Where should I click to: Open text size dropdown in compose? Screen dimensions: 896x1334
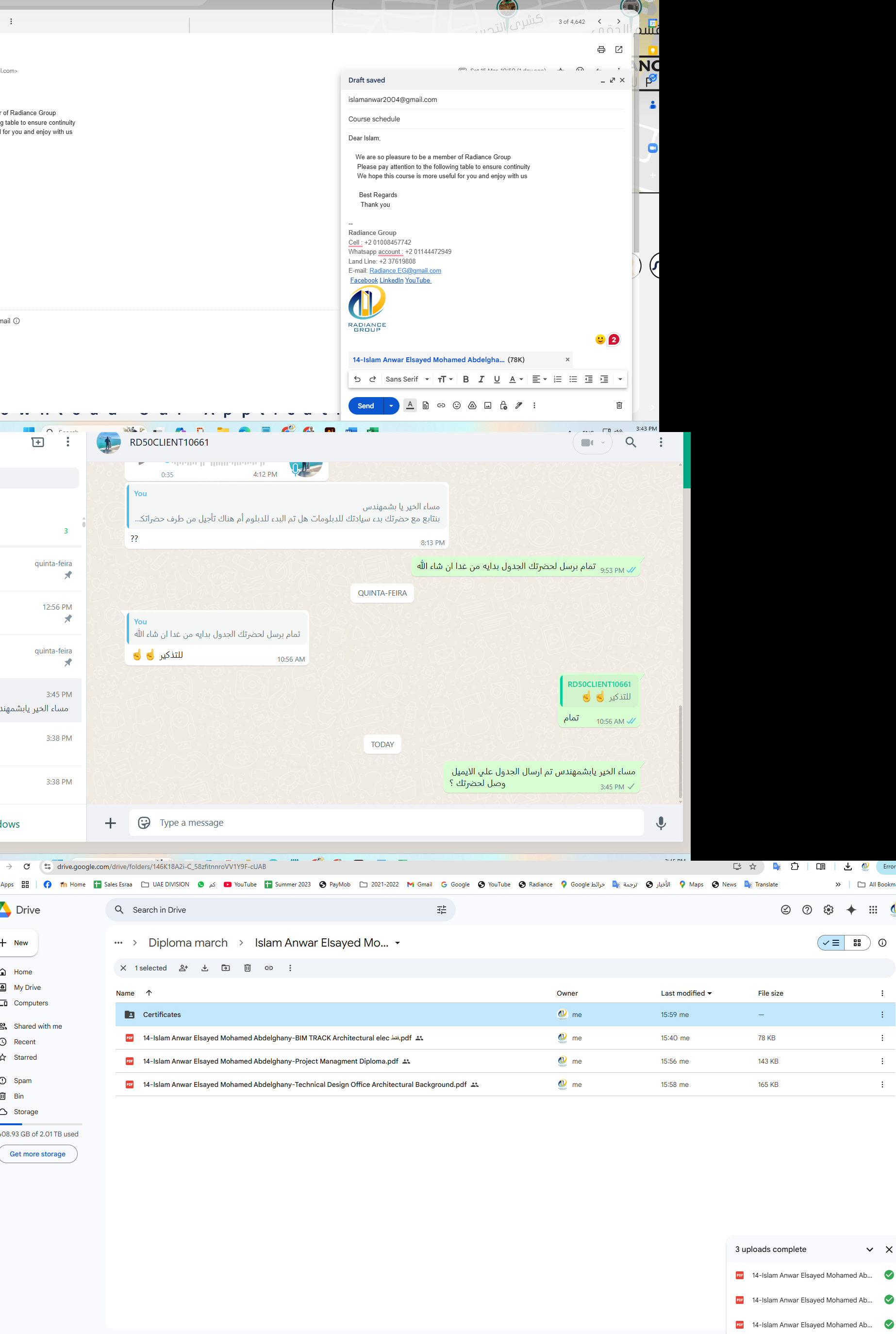click(x=445, y=379)
